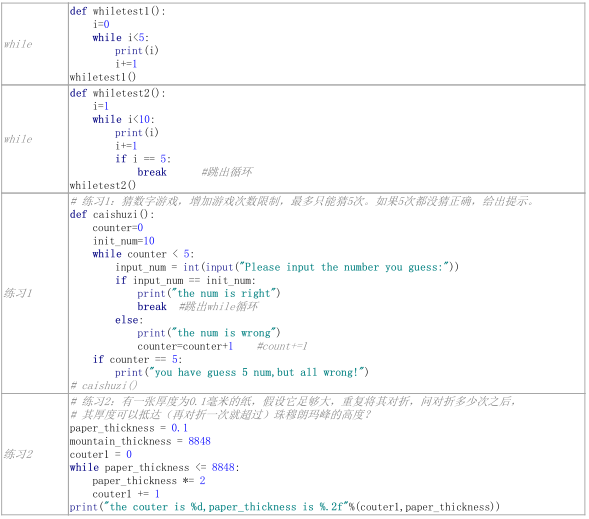Click the 'while' label beside whiletest1
Viewport: 589px width, 519px height.
point(18,44)
